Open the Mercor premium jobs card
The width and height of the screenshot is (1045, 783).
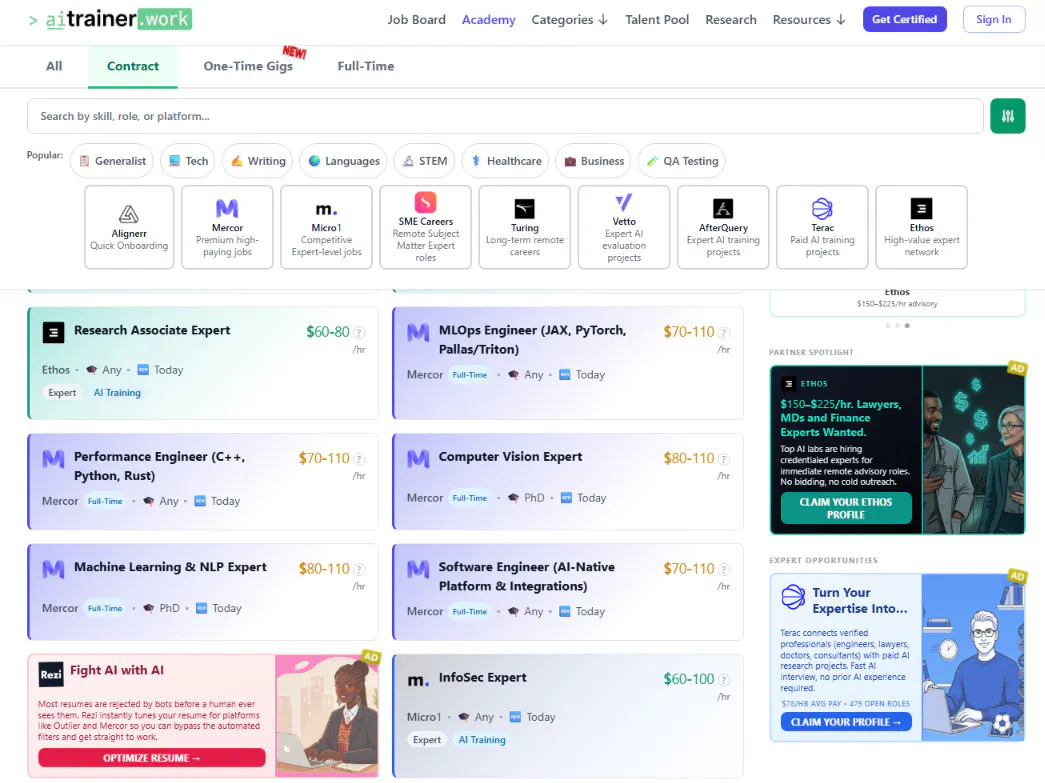pyautogui.click(x=227, y=227)
